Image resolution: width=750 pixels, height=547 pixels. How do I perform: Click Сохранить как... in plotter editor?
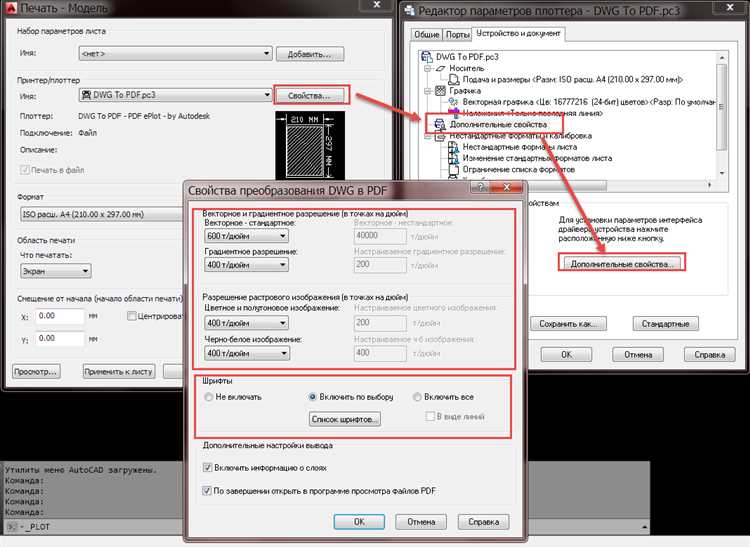(568, 324)
